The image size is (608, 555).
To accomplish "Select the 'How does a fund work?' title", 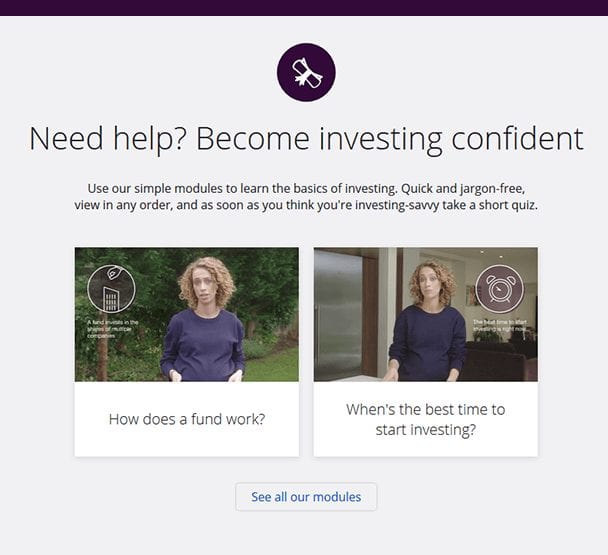I will [187, 419].
